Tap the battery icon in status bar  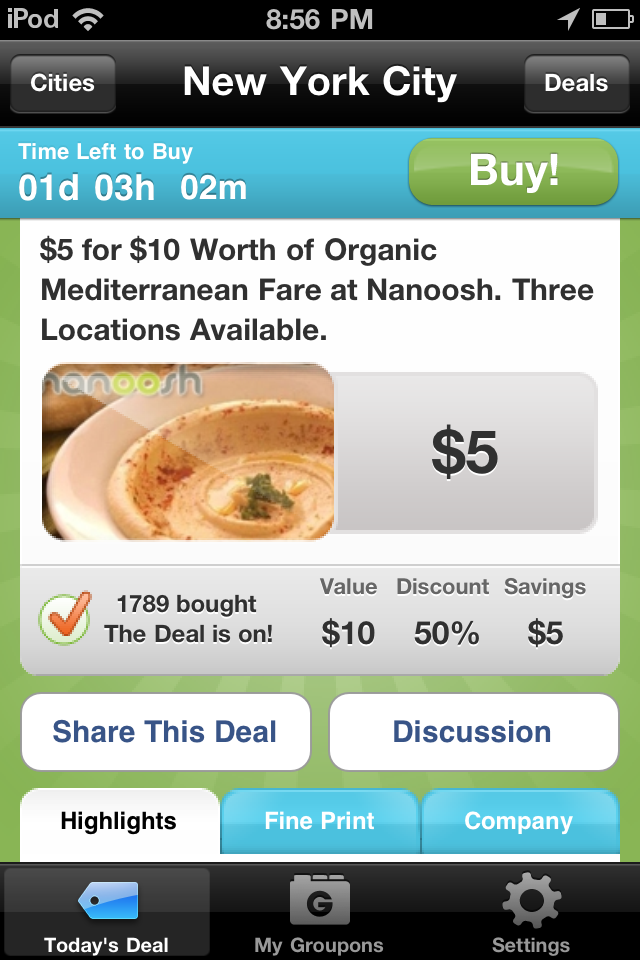tap(611, 19)
